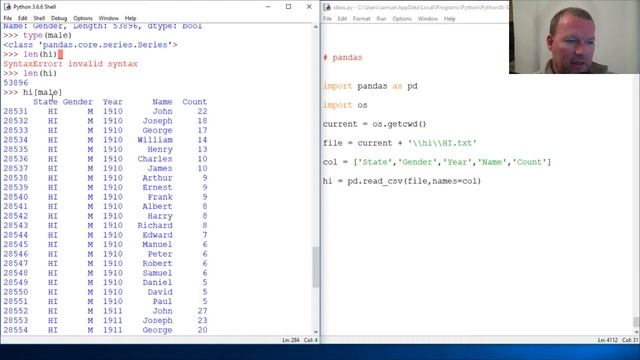Open Options menu in Python Shell window

click(83, 18)
